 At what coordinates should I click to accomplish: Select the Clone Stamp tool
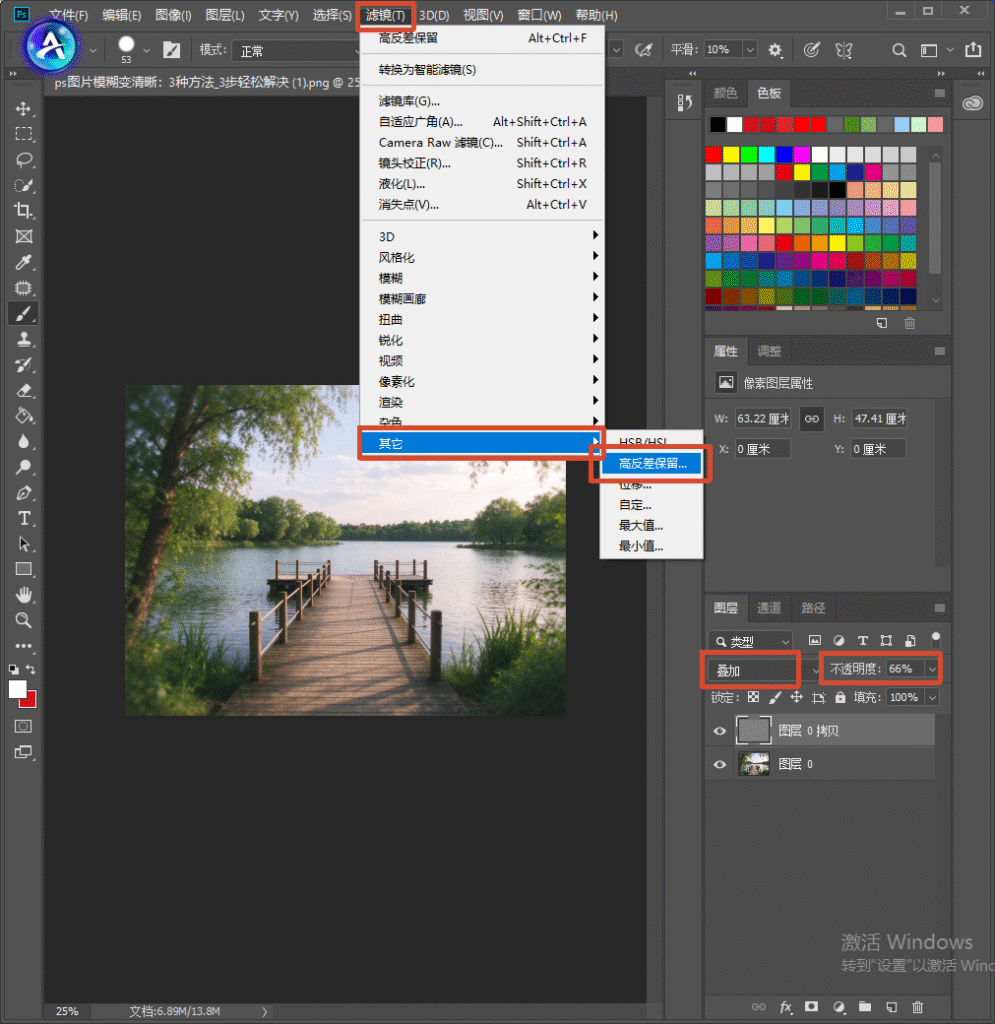[24, 339]
